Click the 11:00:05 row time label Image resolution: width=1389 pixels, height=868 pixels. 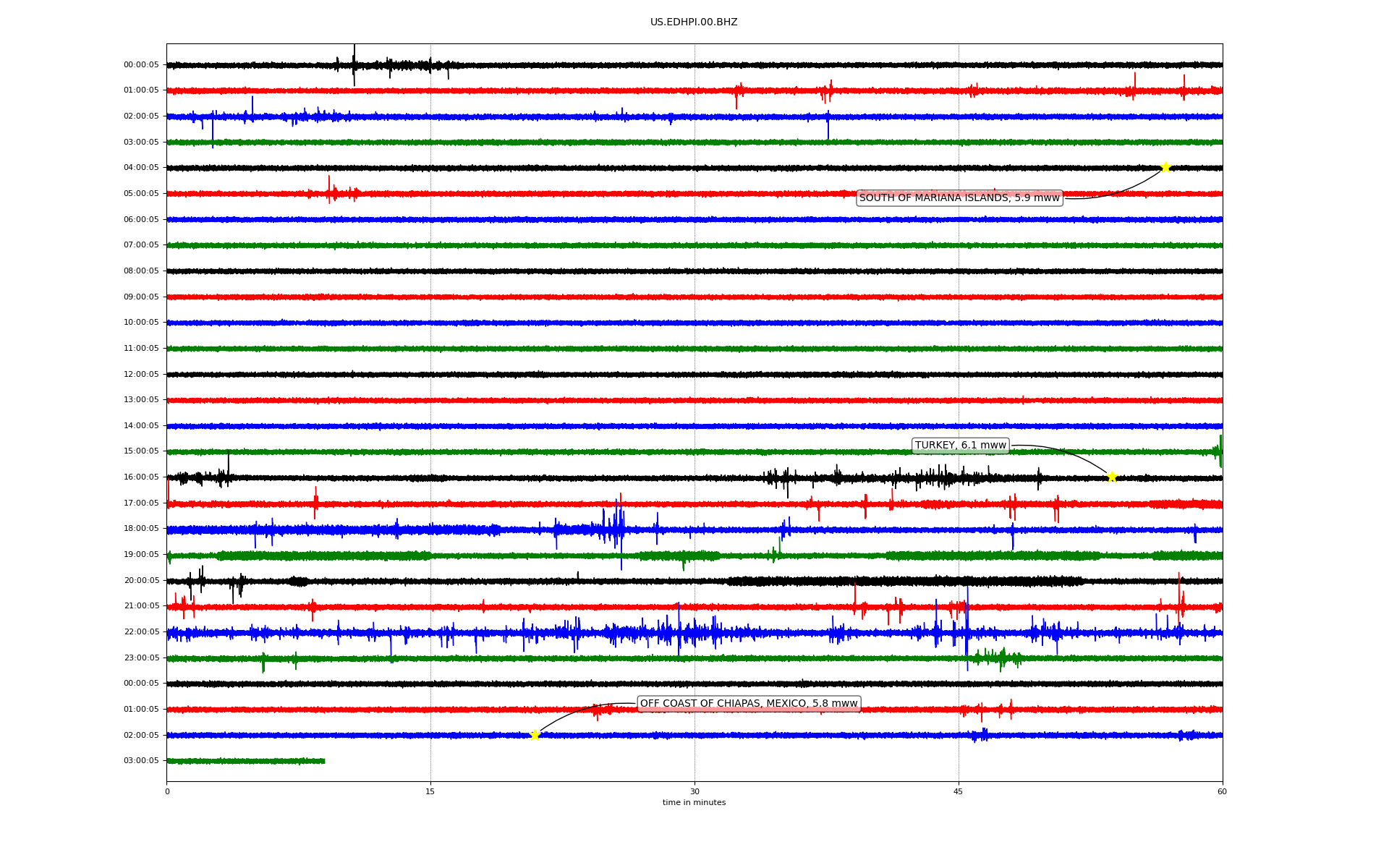[x=141, y=349]
